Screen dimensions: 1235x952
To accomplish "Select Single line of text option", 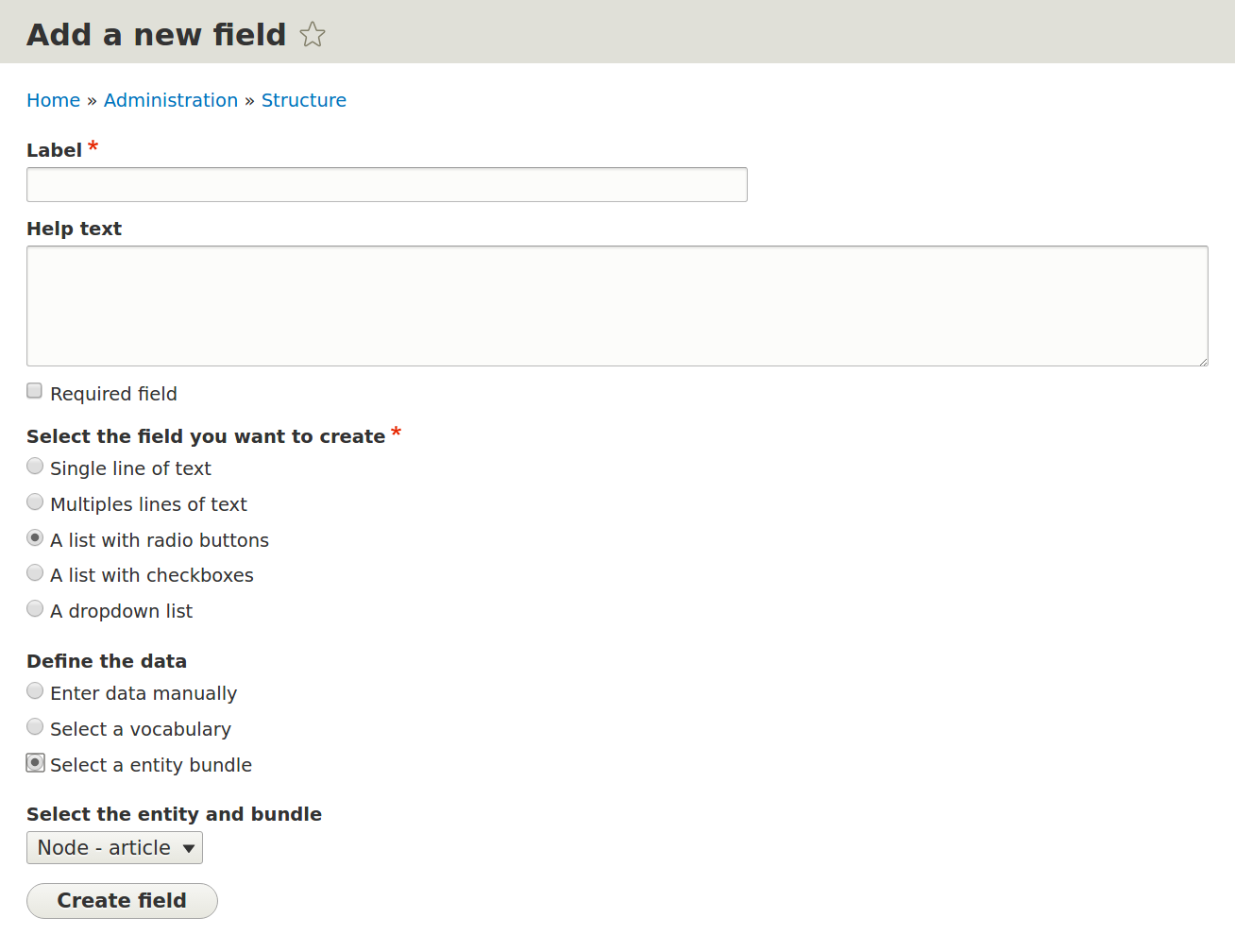I will point(35,466).
